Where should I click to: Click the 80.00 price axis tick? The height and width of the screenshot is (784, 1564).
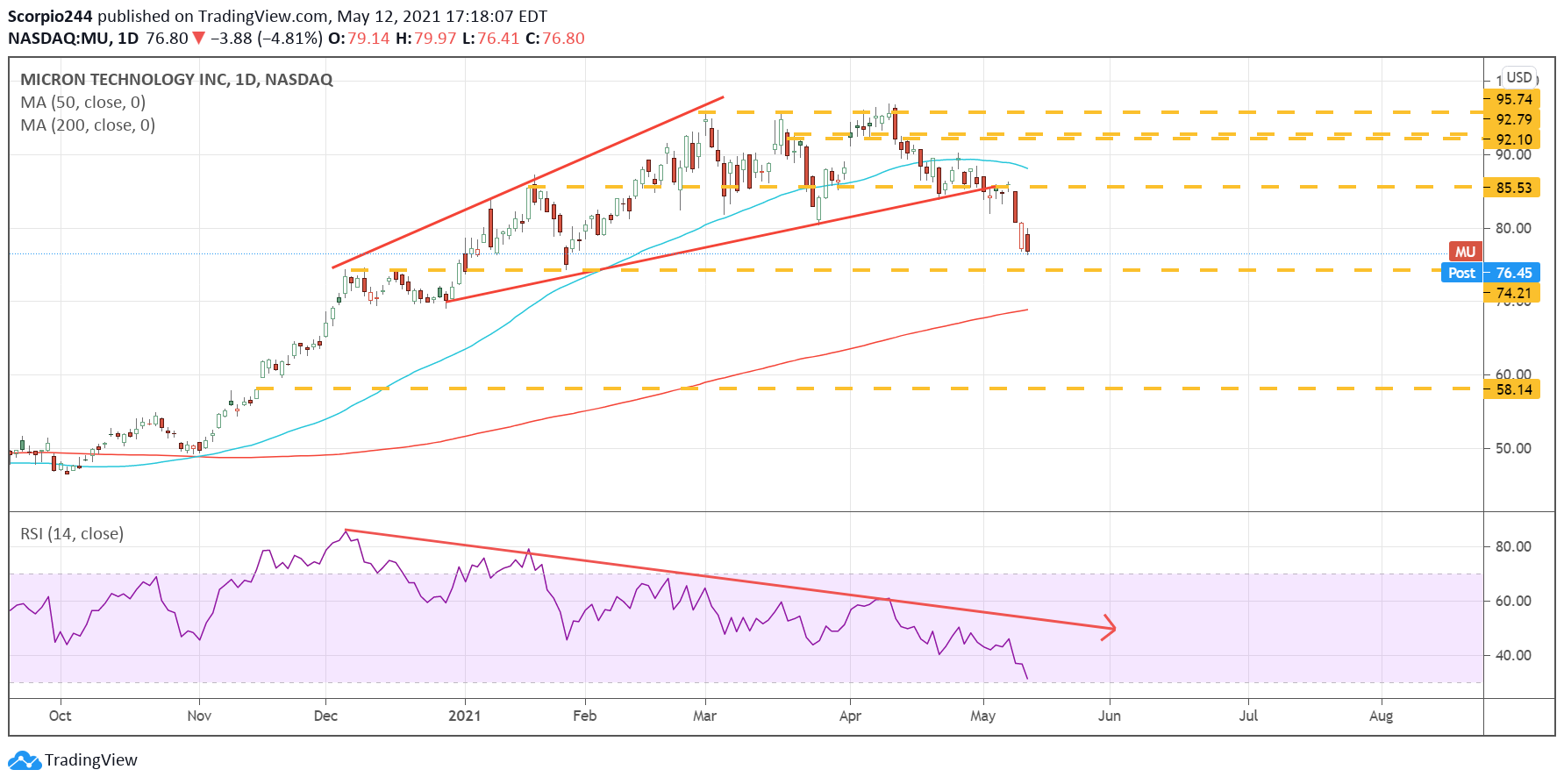[x=1513, y=228]
